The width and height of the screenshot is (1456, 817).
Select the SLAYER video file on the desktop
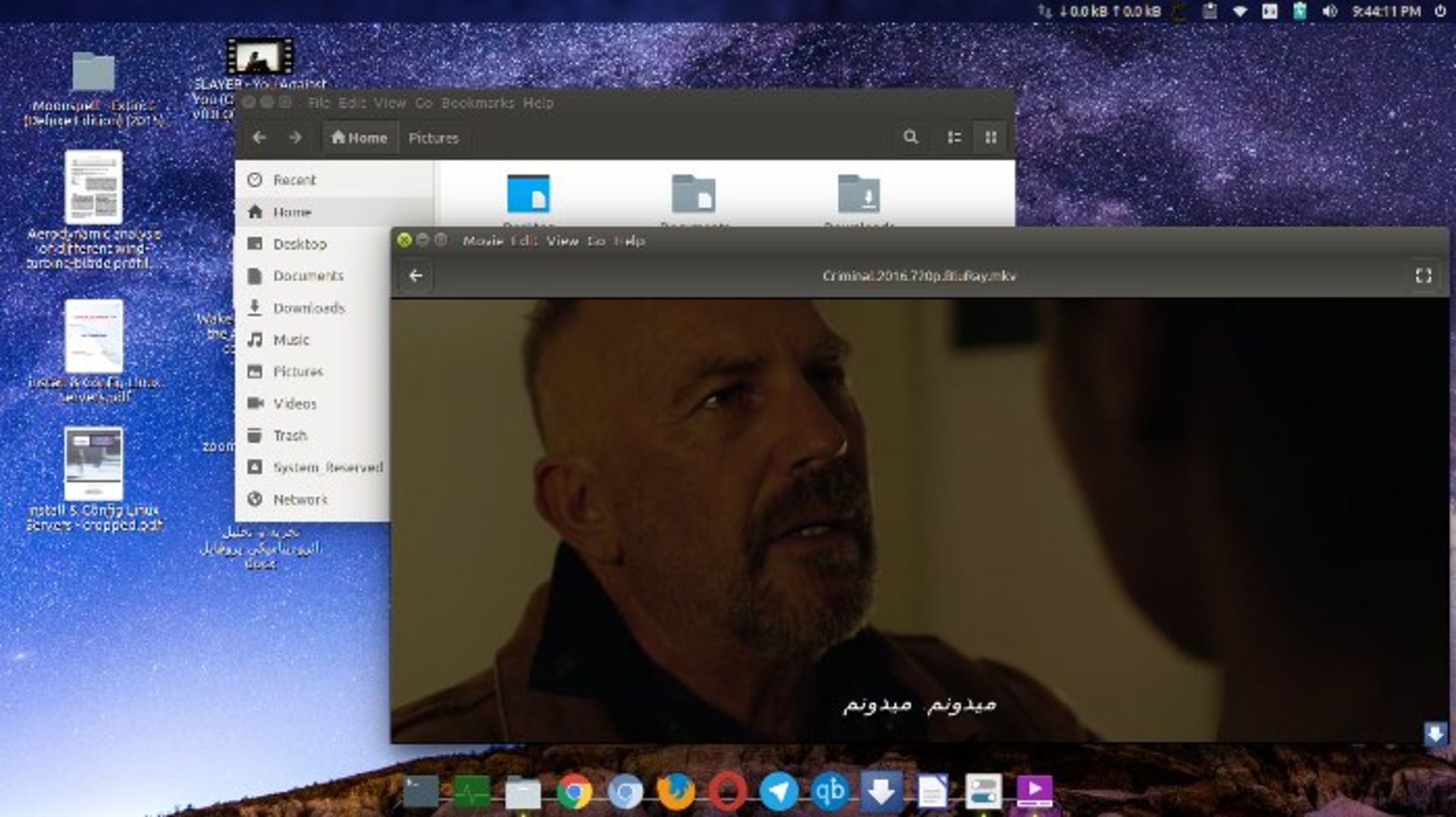tap(259, 57)
